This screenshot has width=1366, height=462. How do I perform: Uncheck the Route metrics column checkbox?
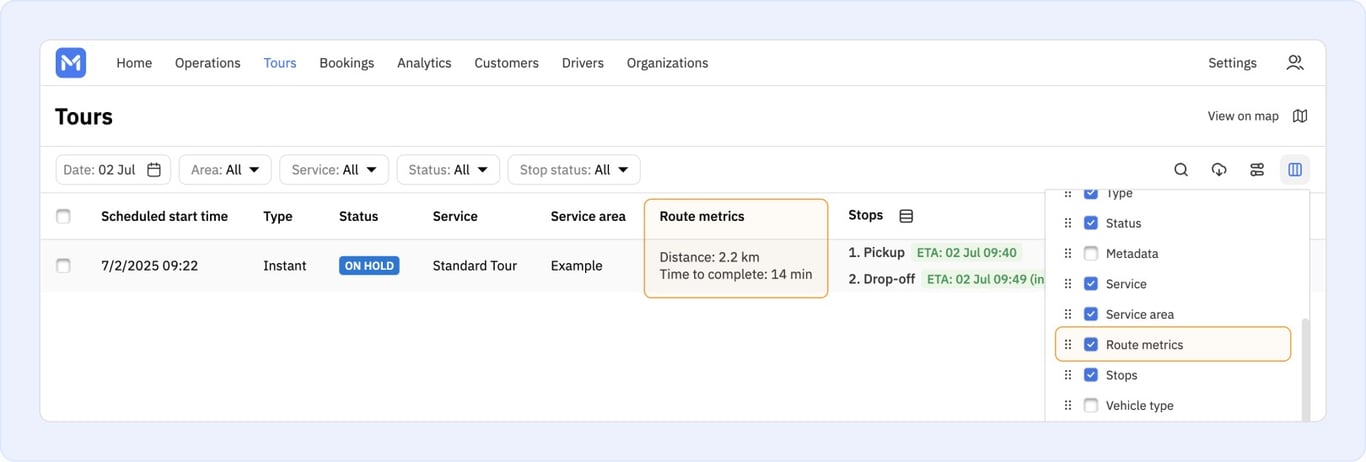click(x=1091, y=345)
